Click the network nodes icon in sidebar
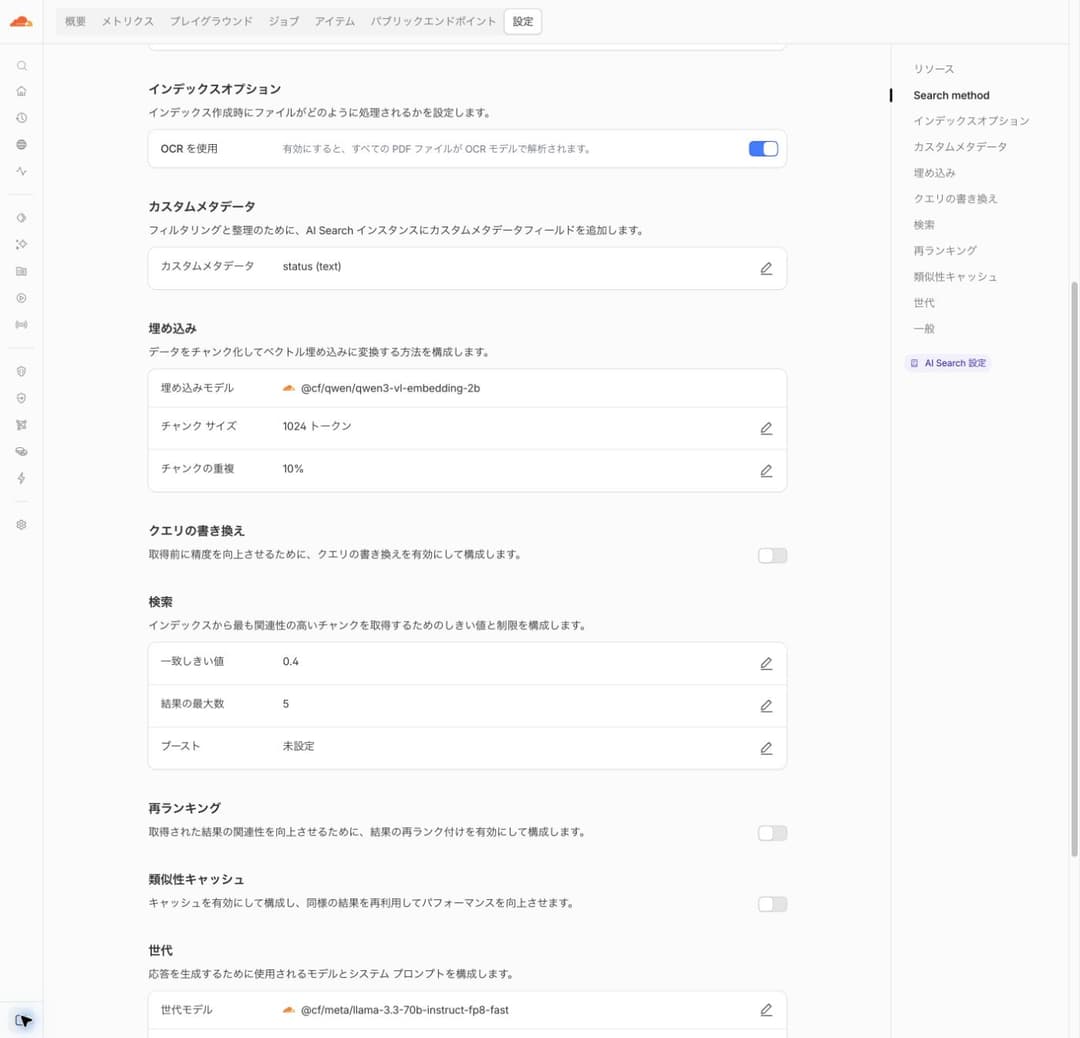 coord(21,425)
